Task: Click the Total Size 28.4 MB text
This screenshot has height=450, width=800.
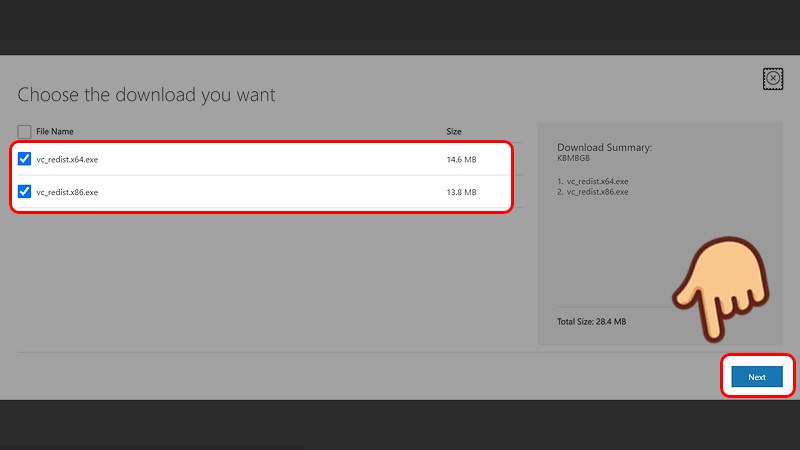Action: coord(591,321)
